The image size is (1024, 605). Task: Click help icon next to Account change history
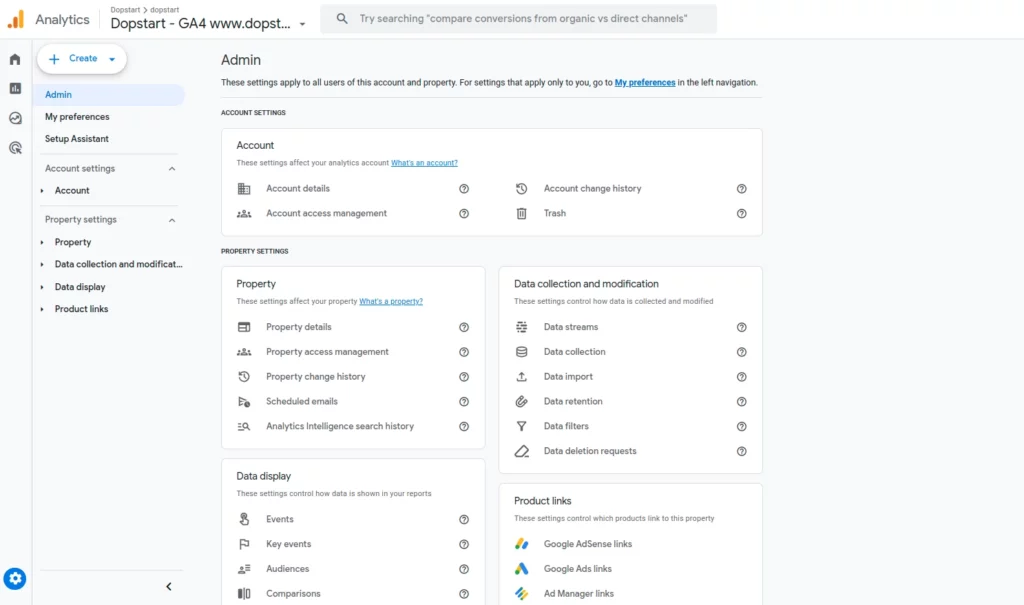pos(741,189)
